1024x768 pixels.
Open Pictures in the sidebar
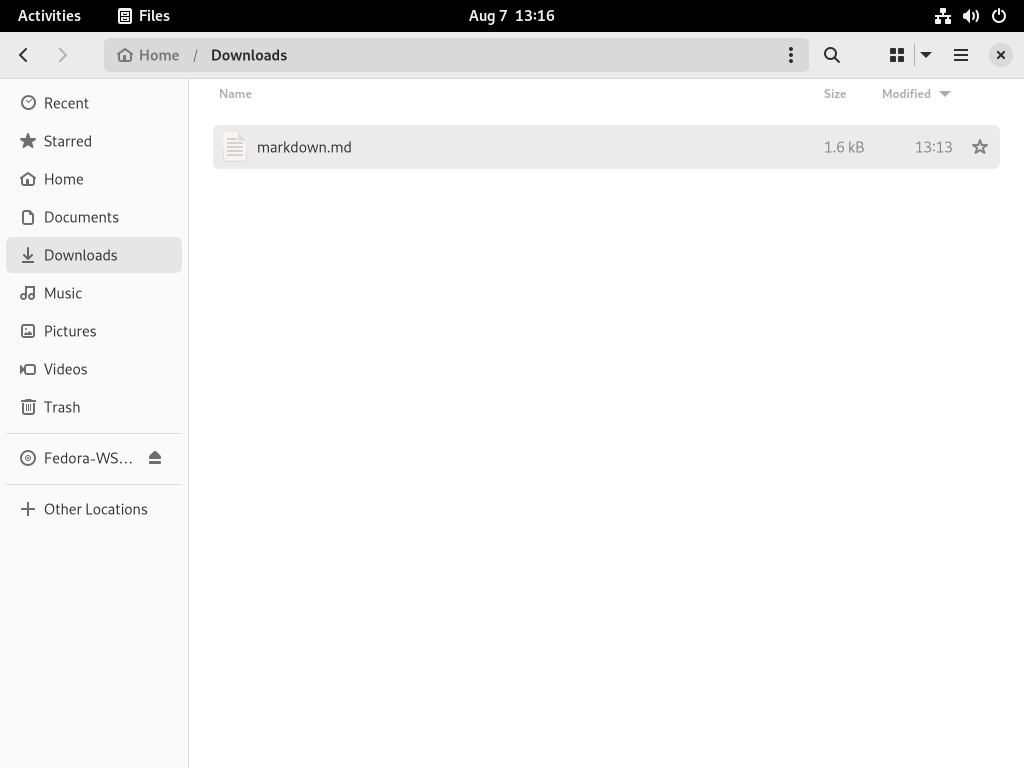coord(94,331)
